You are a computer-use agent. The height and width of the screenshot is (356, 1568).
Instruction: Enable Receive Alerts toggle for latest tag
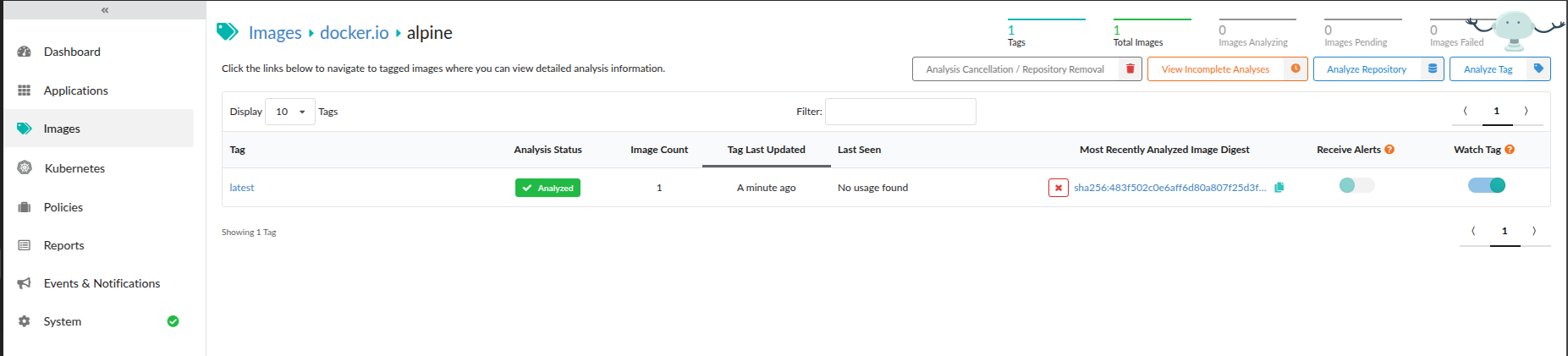tap(1356, 185)
